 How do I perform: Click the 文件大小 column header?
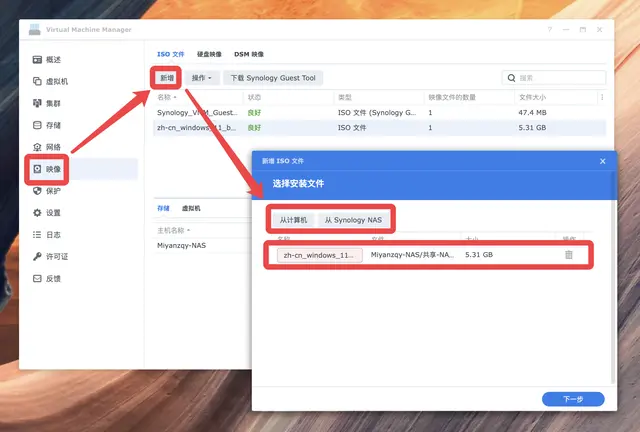pos(532,97)
